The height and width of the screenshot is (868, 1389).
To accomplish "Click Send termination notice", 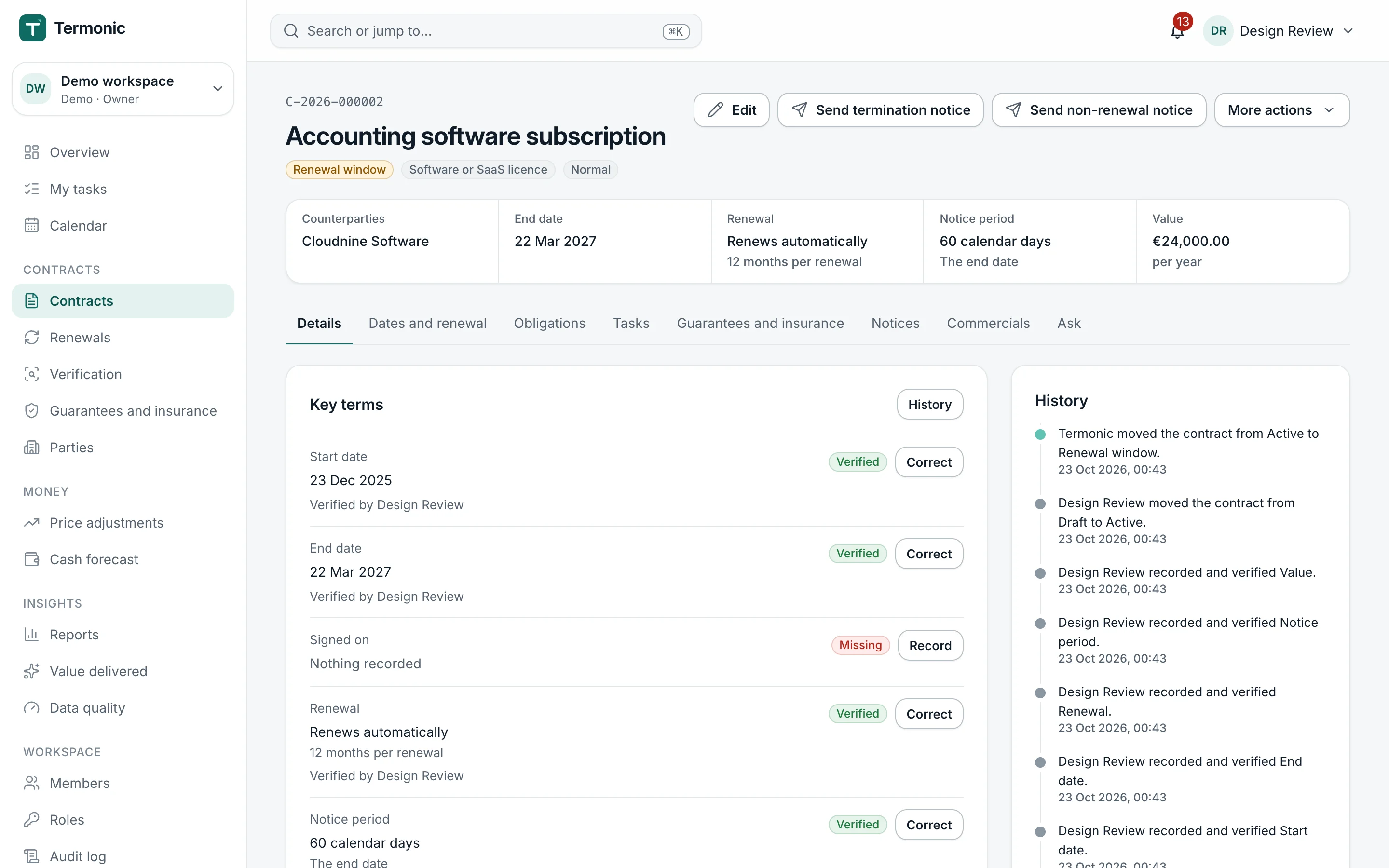I will (881, 110).
